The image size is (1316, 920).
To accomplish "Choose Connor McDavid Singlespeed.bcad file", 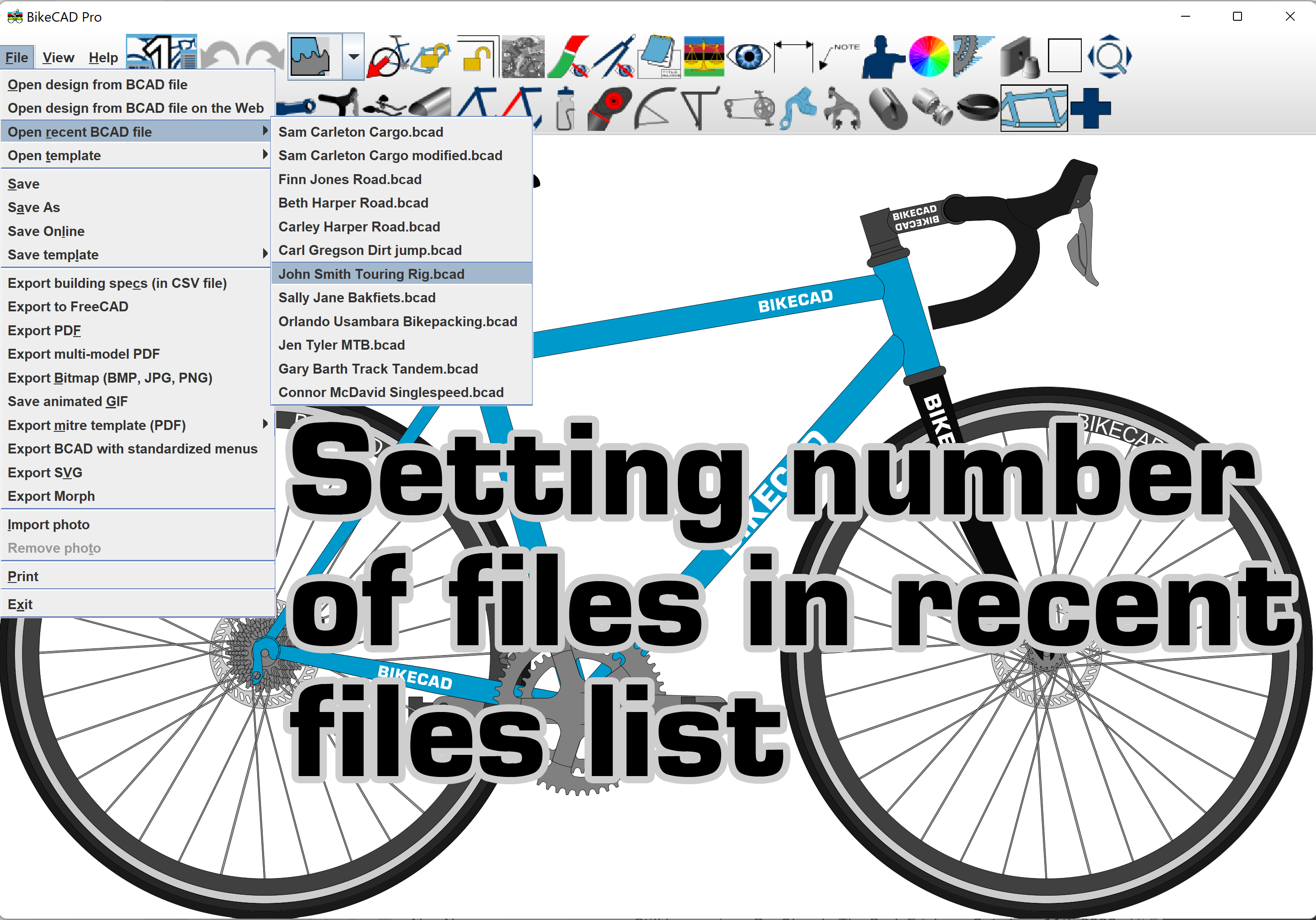I will (x=392, y=392).
